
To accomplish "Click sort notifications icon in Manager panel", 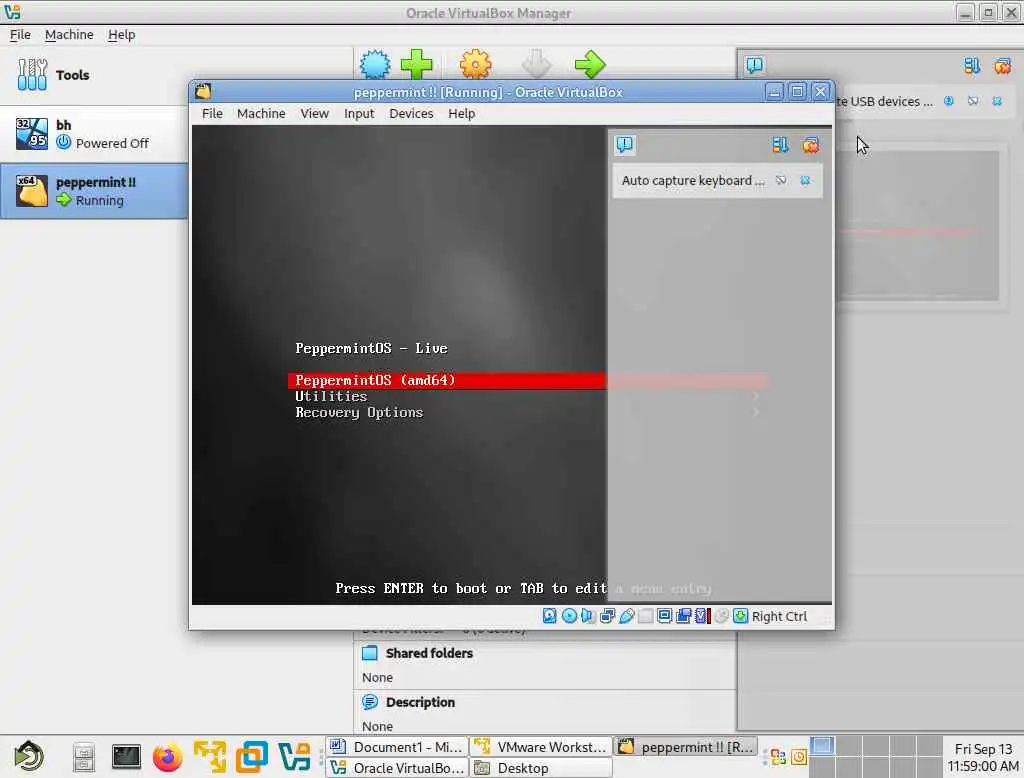I will pyautogui.click(x=972, y=65).
